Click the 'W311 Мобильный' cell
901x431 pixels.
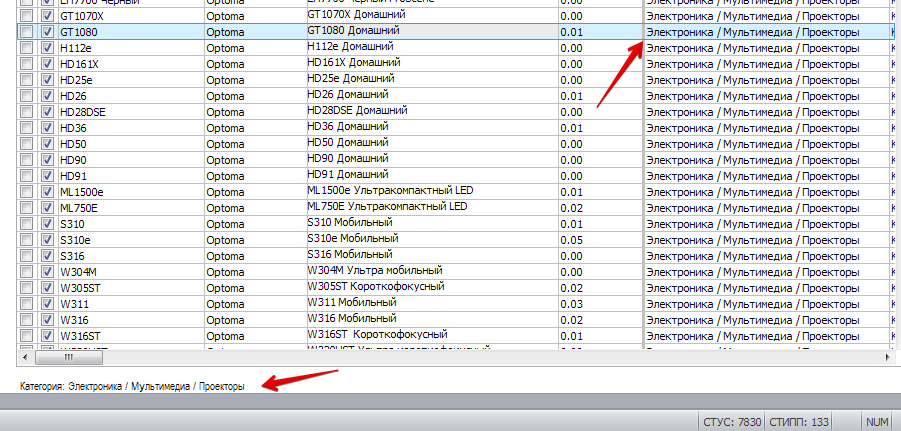click(432, 304)
